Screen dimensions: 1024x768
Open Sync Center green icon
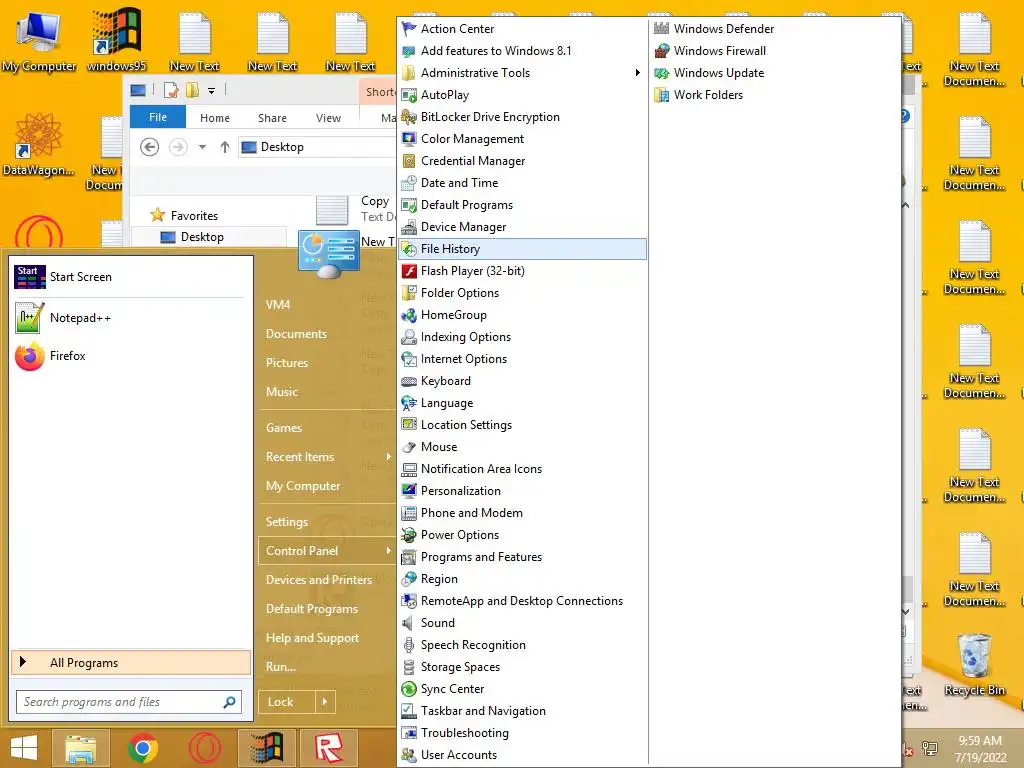coord(409,689)
